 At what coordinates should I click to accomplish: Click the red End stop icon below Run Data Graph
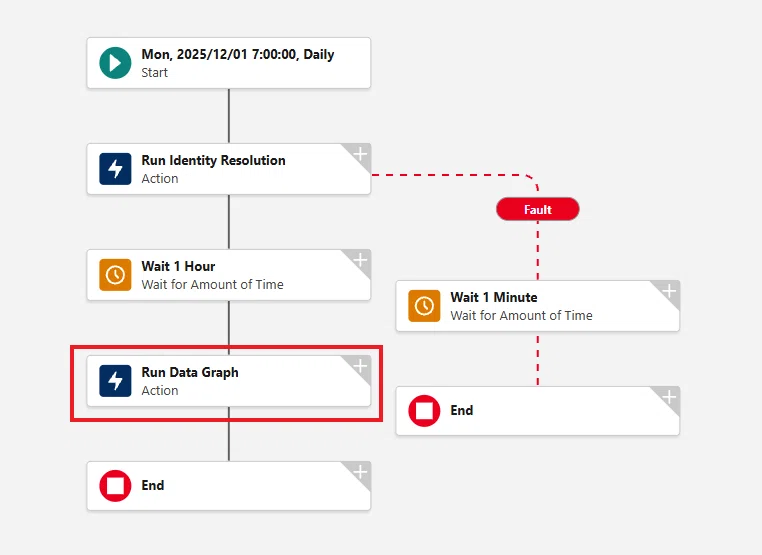tap(115, 486)
